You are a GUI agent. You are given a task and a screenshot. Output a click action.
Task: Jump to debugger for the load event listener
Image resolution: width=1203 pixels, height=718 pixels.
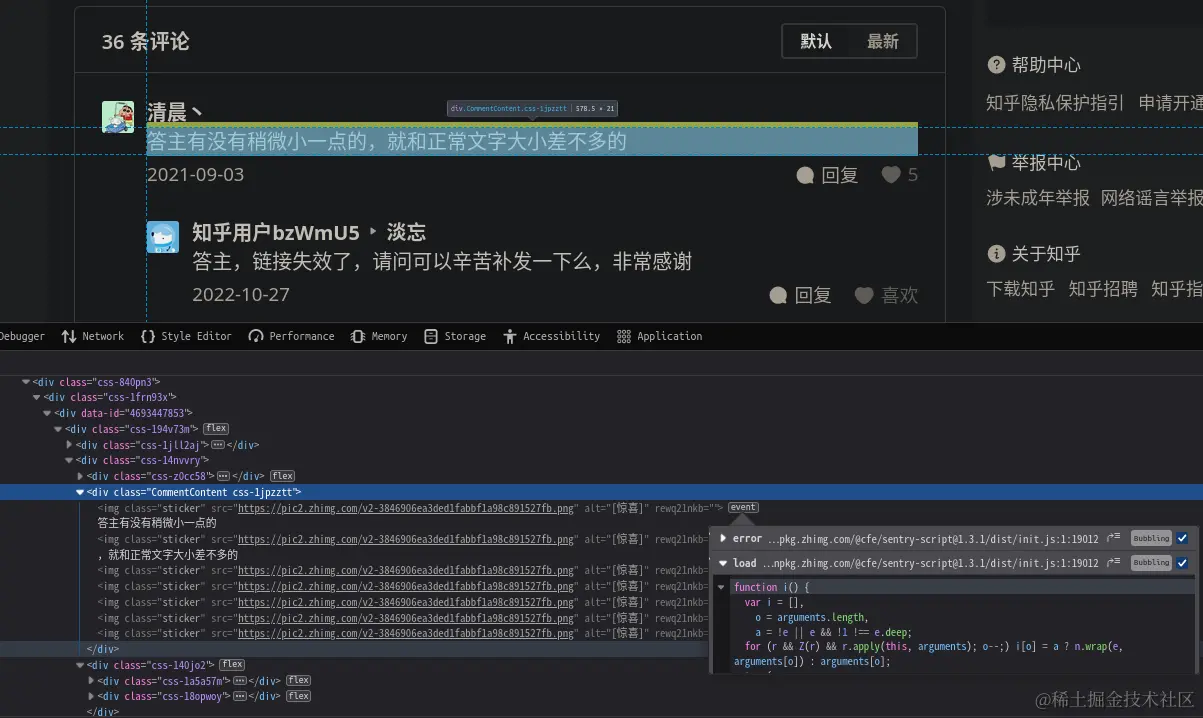click(x=1114, y=563)
